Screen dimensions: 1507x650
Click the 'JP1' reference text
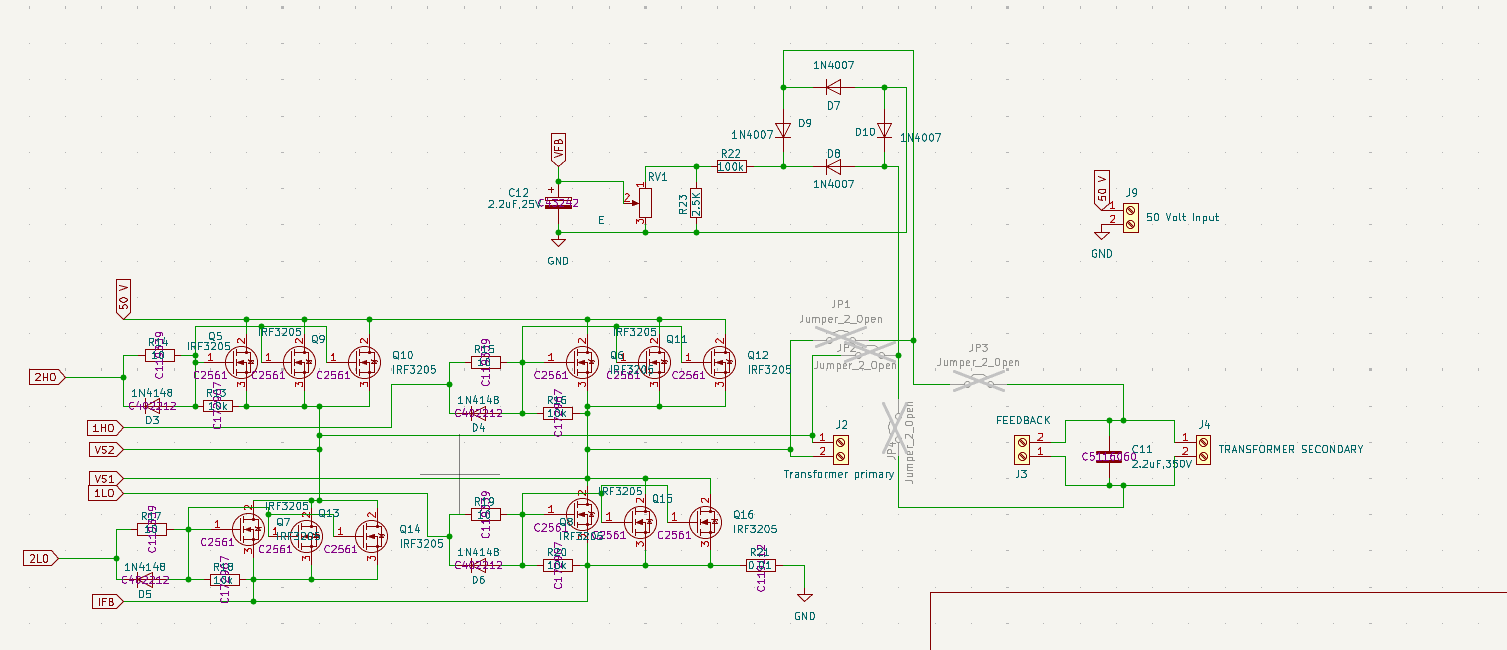click(840, 304)
